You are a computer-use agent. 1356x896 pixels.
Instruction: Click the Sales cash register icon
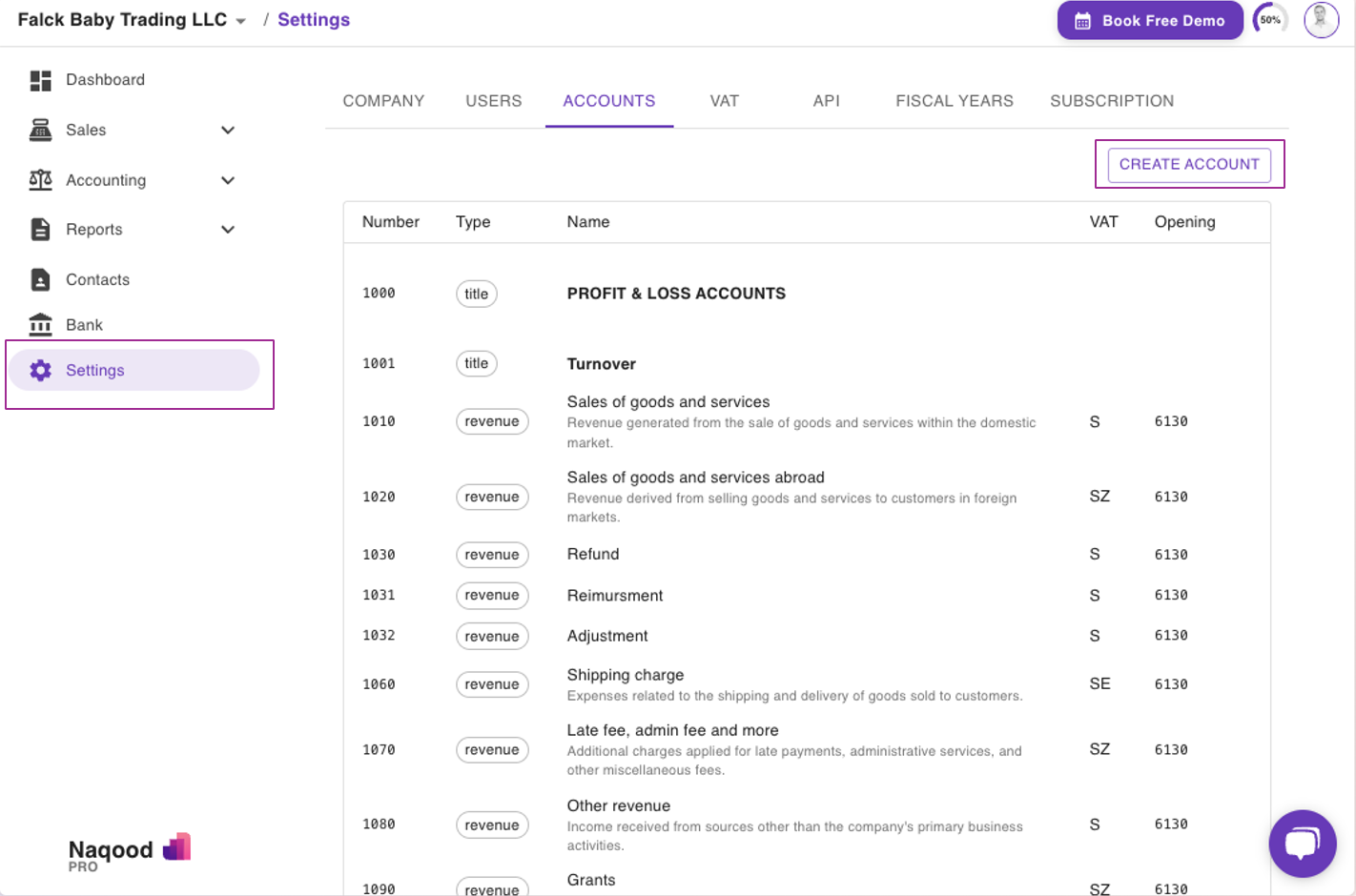[40, 131]
